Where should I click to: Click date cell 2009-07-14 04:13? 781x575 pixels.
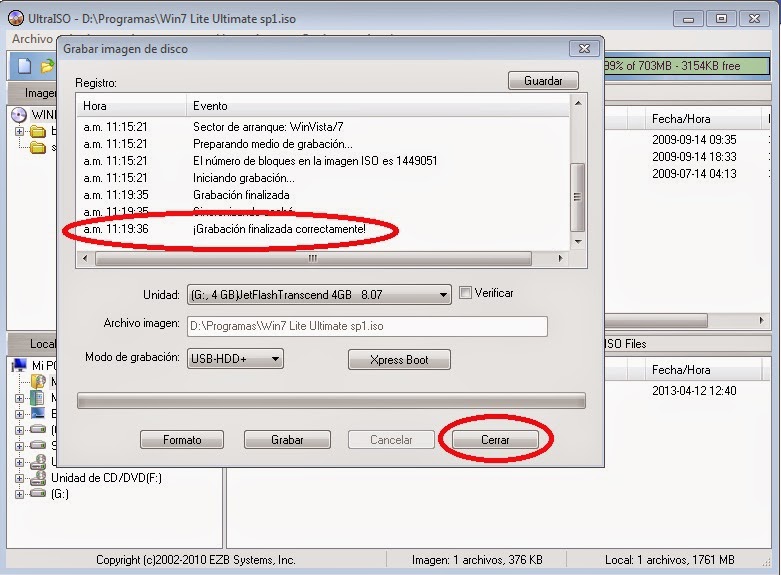[694, 173]
